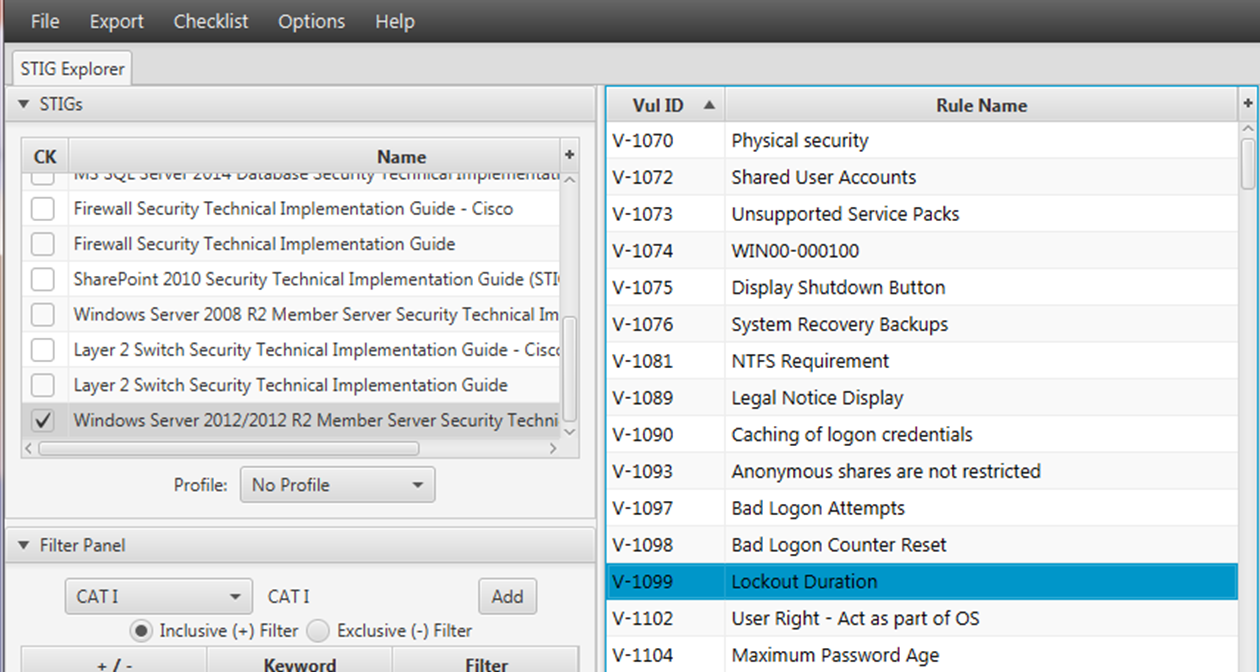Click the STIG list left scroll arrow

30,449
